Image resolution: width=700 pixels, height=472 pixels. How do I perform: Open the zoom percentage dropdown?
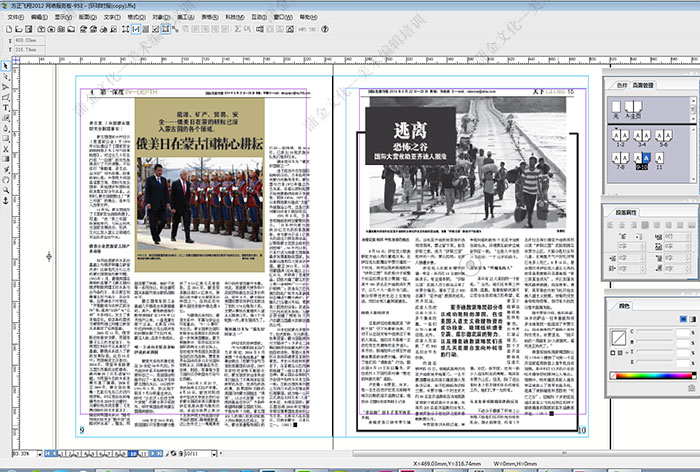pyautogui.click(x=39, y=454)
